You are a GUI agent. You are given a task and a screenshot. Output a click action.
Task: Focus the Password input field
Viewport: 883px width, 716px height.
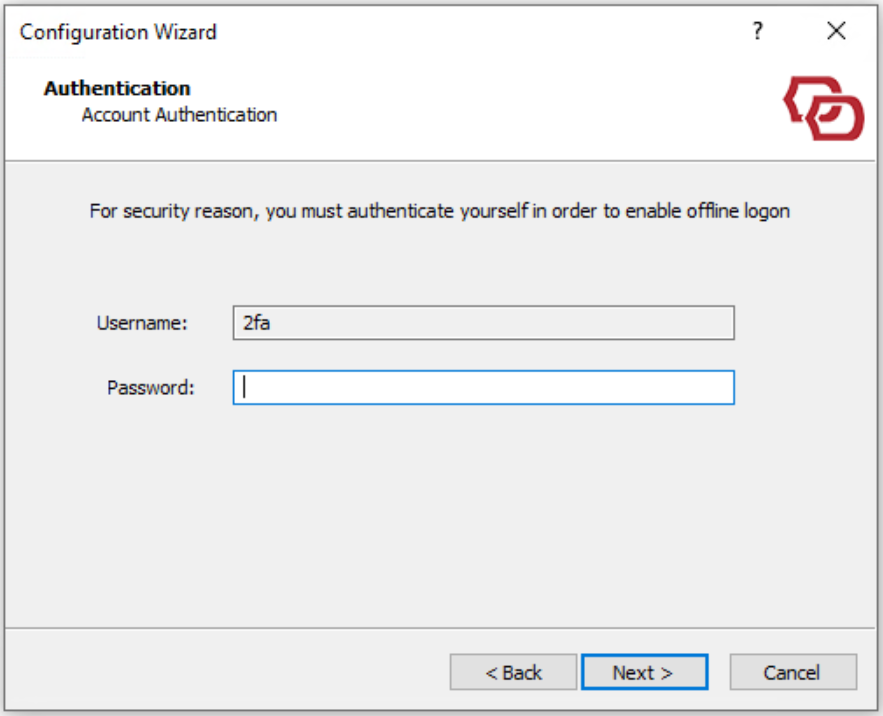(x=484, y=388)
